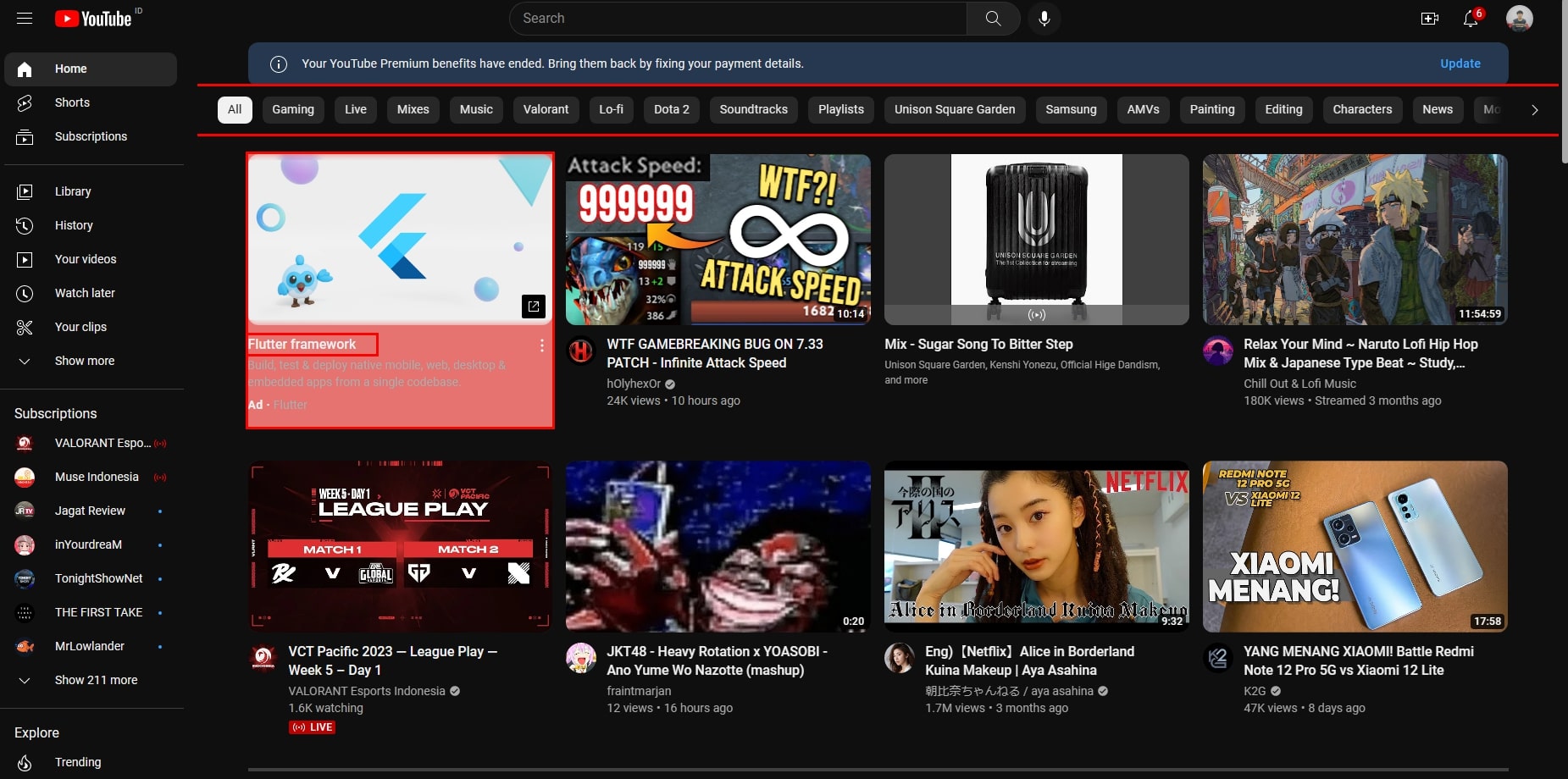Image resolution: width=1568 pixels, height=779 pixels.
Task: Open the Muse Indonesia channel
Action: pyautogui.click(x=96, y=477)
